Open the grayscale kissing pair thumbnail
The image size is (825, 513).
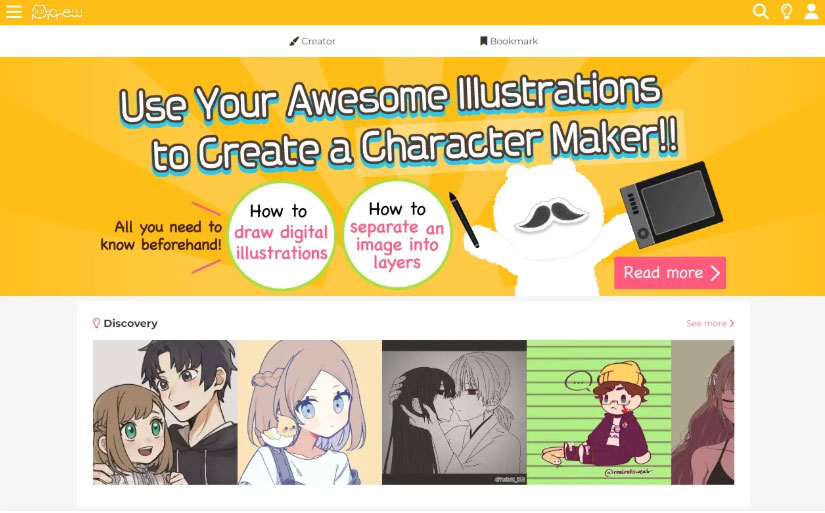[x=454, y=412]
